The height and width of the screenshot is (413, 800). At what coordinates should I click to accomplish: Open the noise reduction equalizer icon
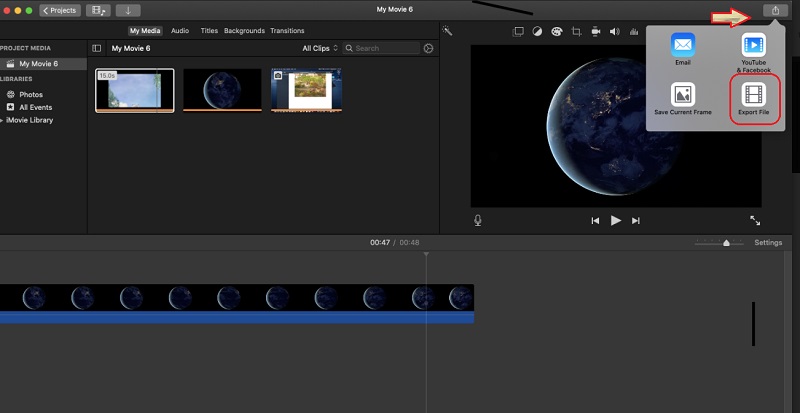click(x=634, y=32)
